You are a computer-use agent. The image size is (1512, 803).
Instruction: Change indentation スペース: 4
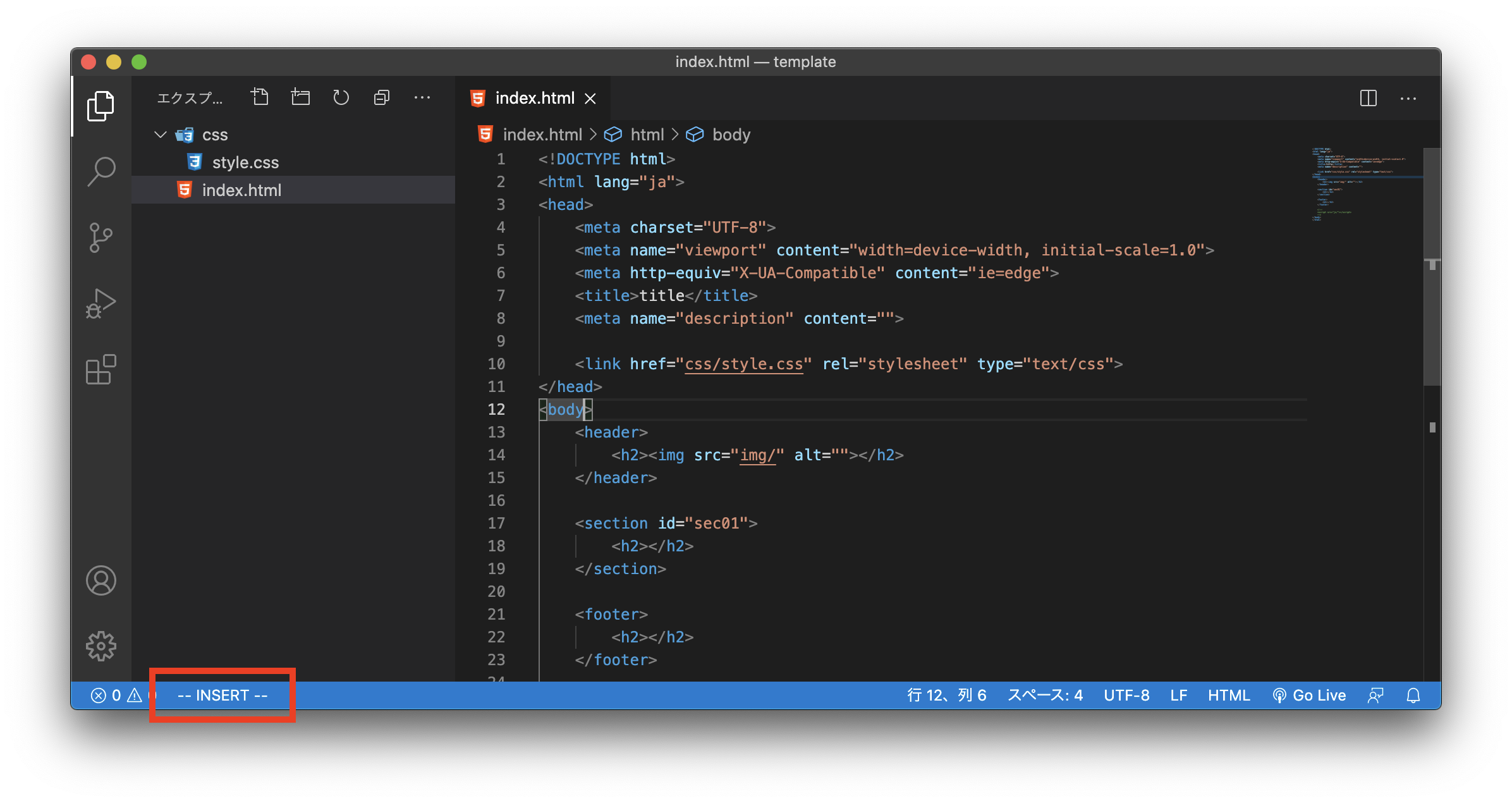1045,696
